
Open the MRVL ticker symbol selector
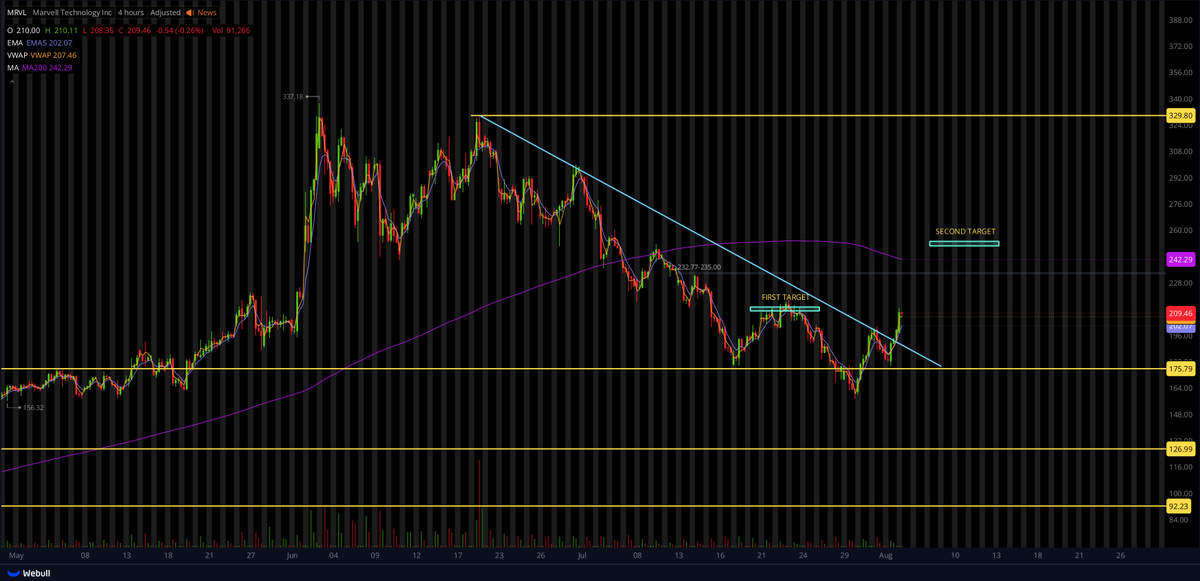[19, 13]
